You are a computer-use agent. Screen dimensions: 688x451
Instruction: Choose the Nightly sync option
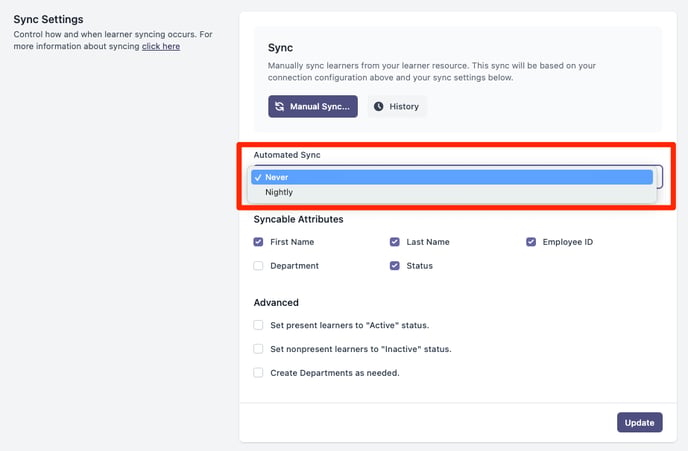[452, 192]
